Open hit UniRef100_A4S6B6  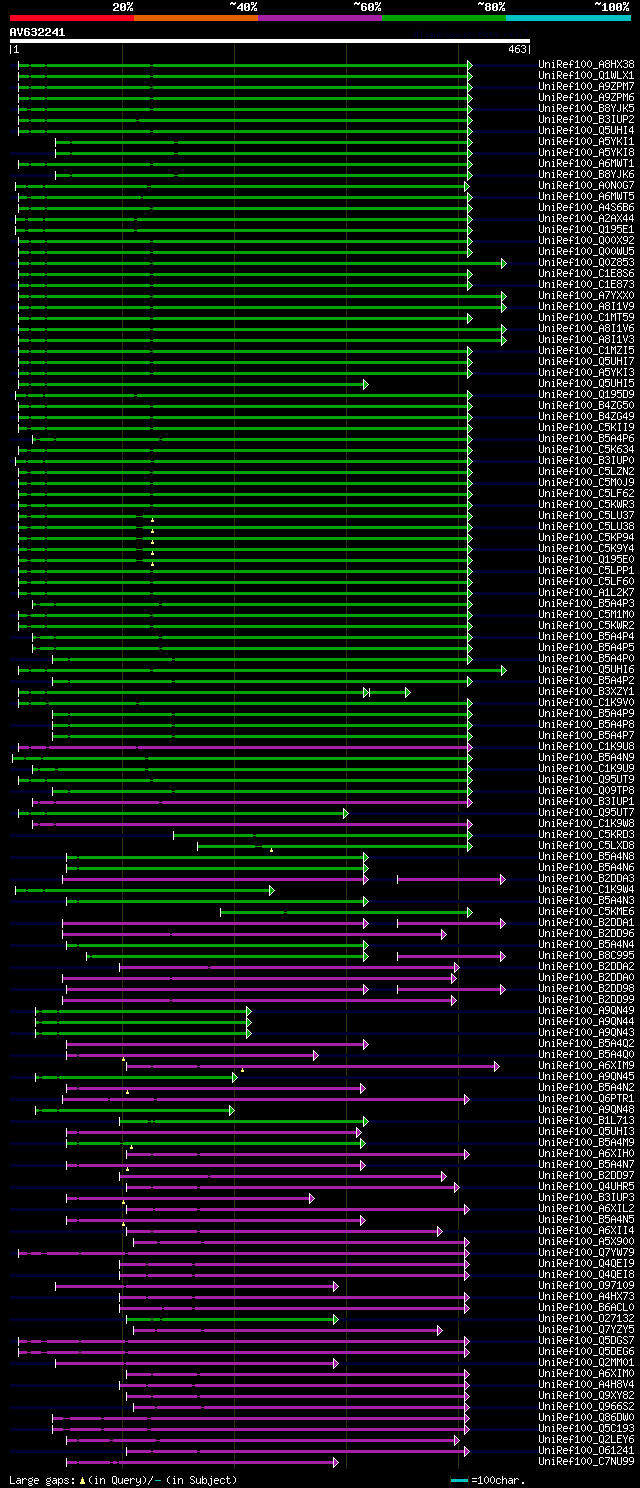(x=586, y=207)
